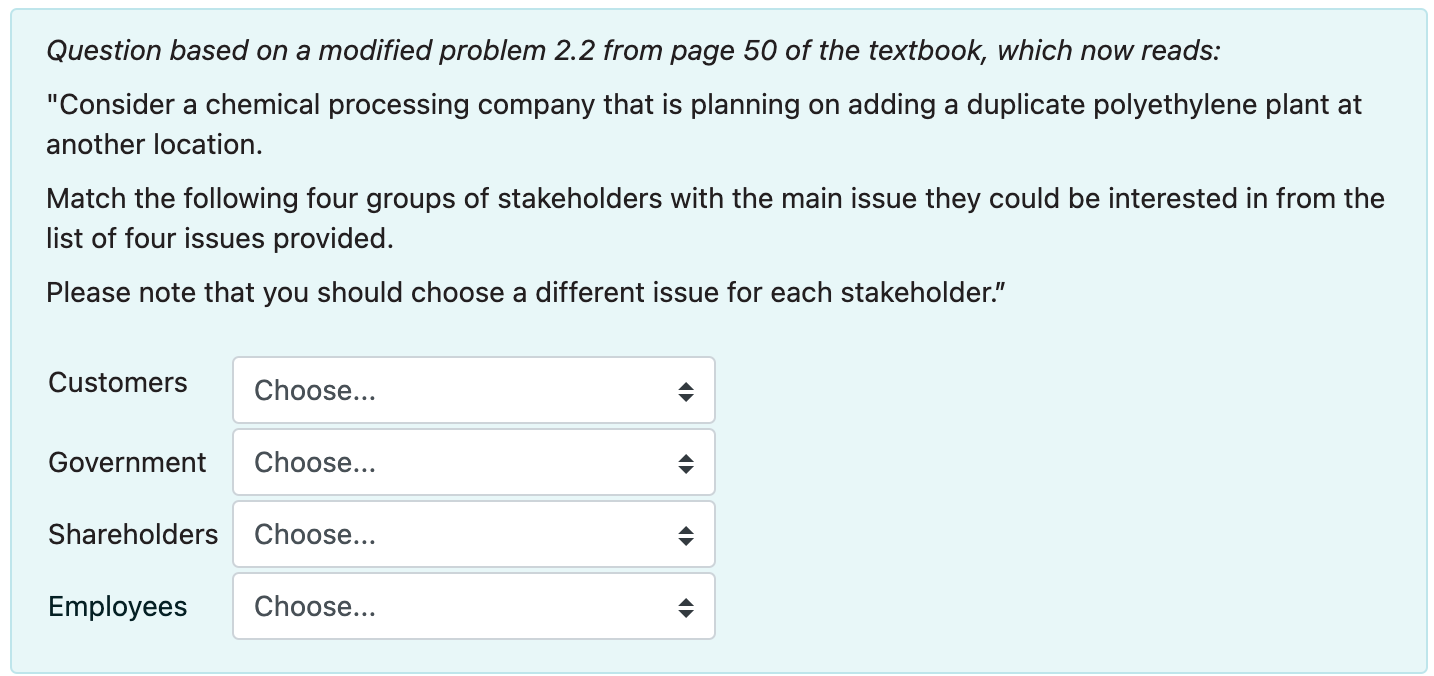Screen dimensions: 1434x676
Task: Click the sort arrows on Customers selector
Action: click(687, 390)
